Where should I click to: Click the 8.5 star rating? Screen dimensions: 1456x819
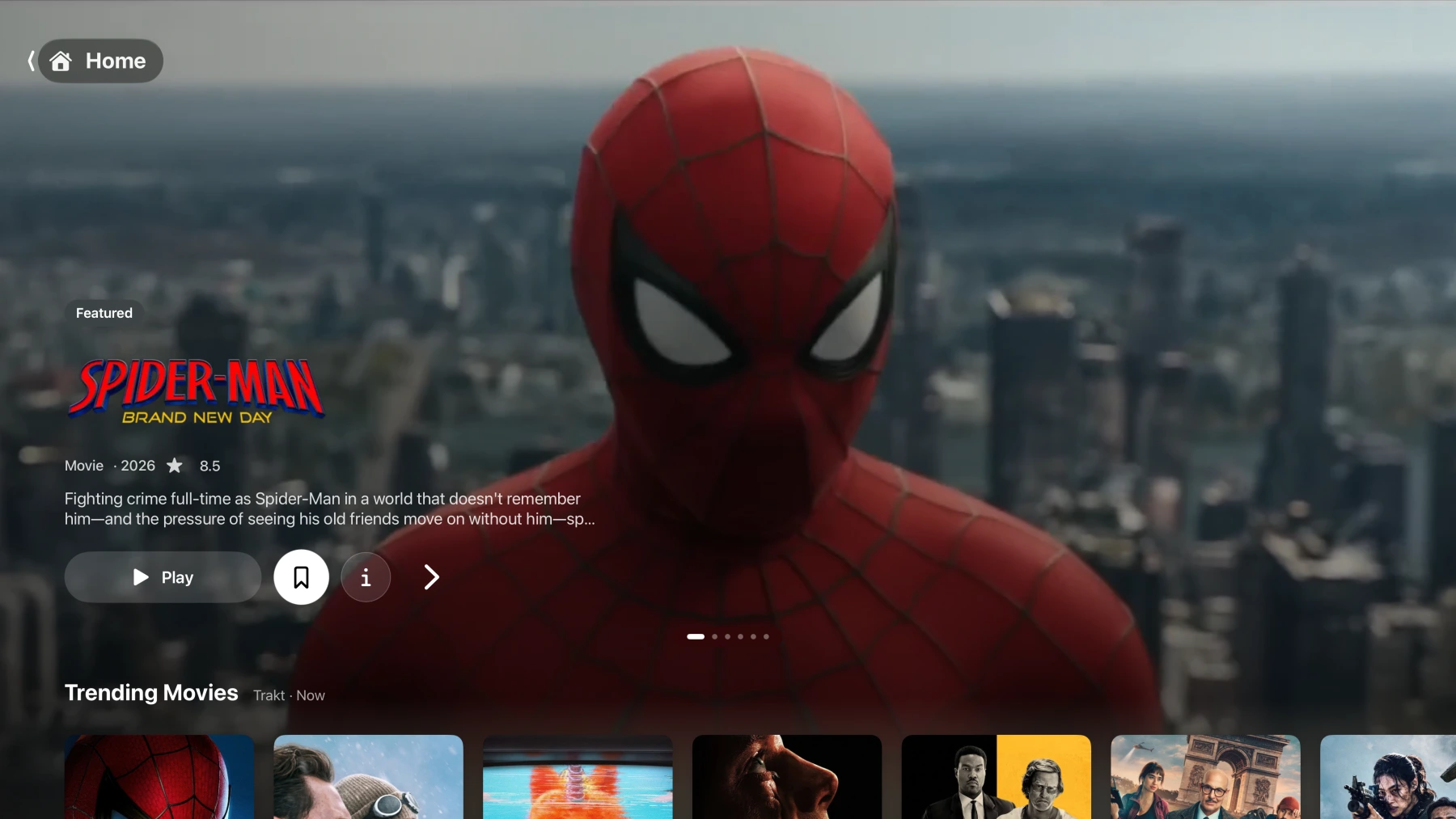[x=194, y=466]
